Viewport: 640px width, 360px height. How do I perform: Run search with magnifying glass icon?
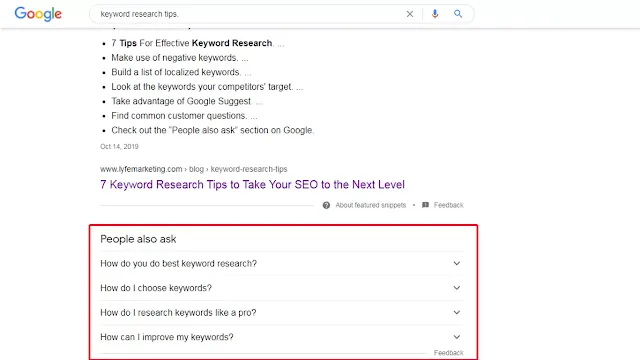tap(458, 14)
